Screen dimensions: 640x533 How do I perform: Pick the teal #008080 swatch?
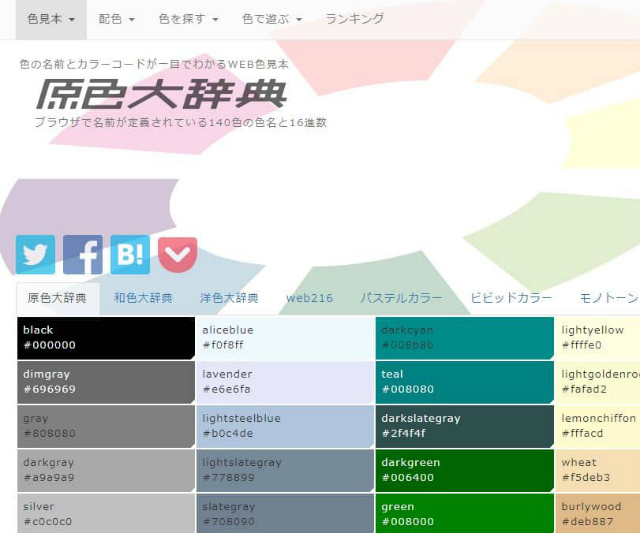coord(464,382)
